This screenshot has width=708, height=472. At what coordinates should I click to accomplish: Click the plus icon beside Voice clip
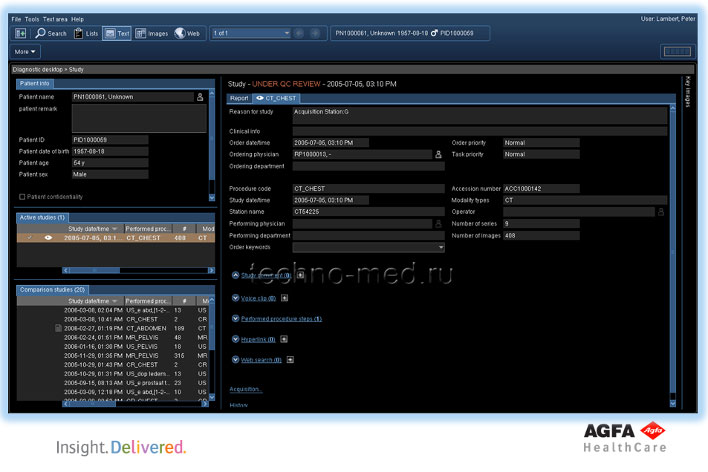(x=284, y=298)
